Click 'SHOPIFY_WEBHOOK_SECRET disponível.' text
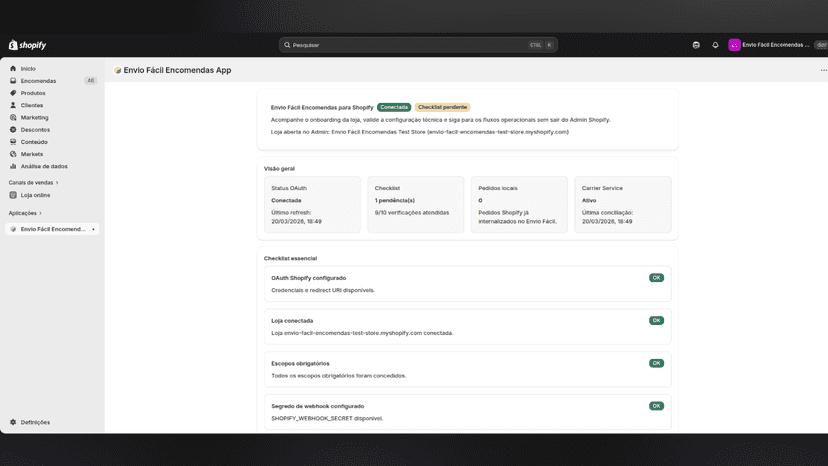This screenshot has width=828, height=466. 327,418
